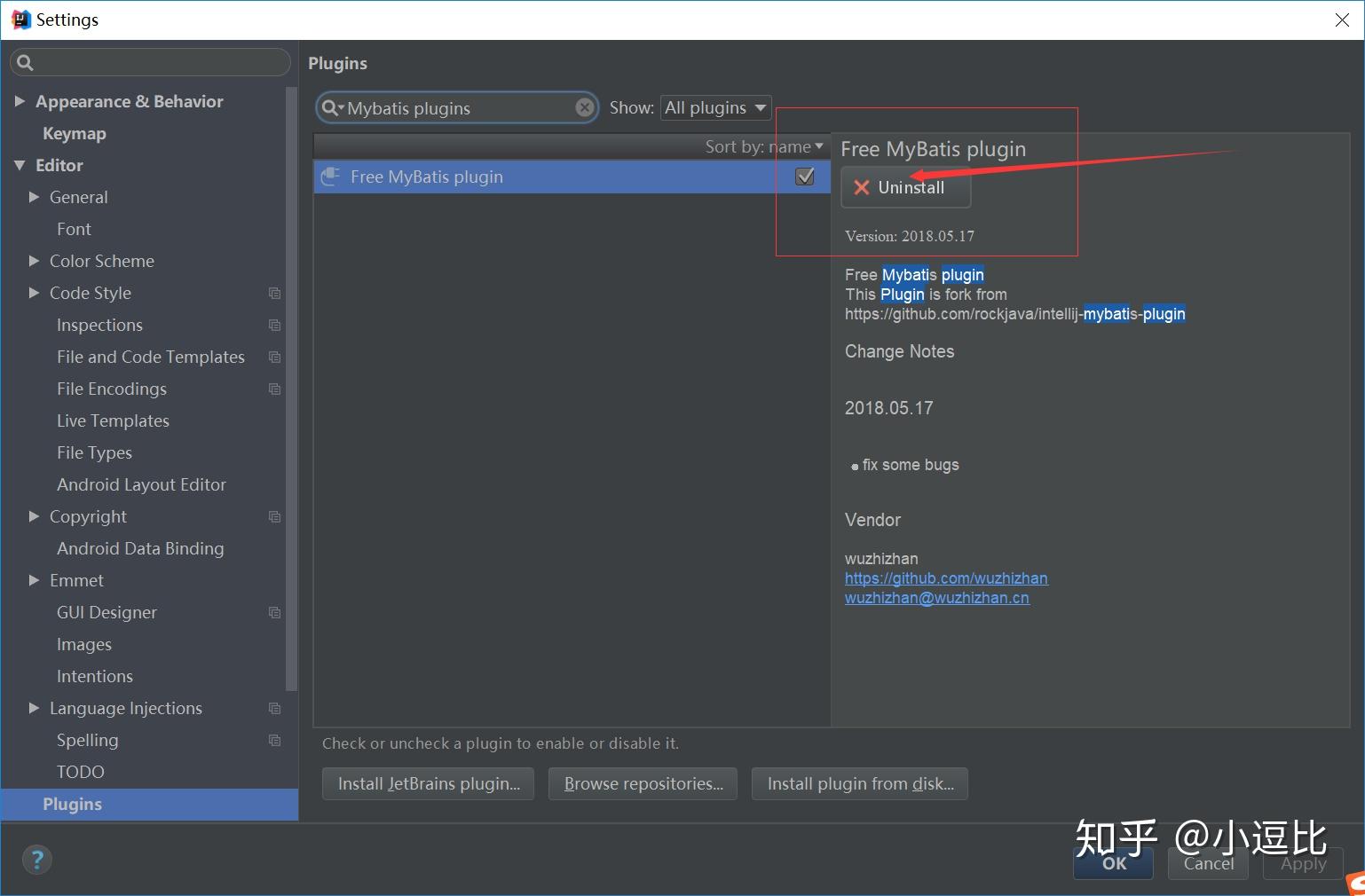Open Spelling settings
The height and width of the screenshot is (896, 1365).
pyautogui.click(x=87, y=740)
